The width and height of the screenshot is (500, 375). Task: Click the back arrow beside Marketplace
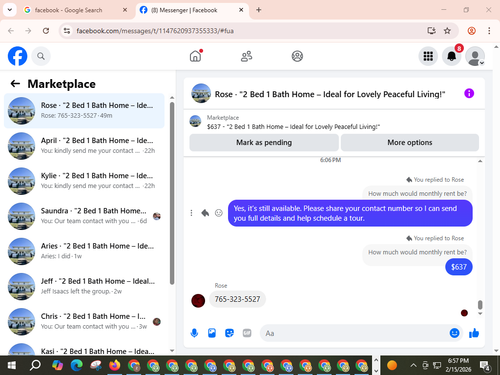click(15, 84)
